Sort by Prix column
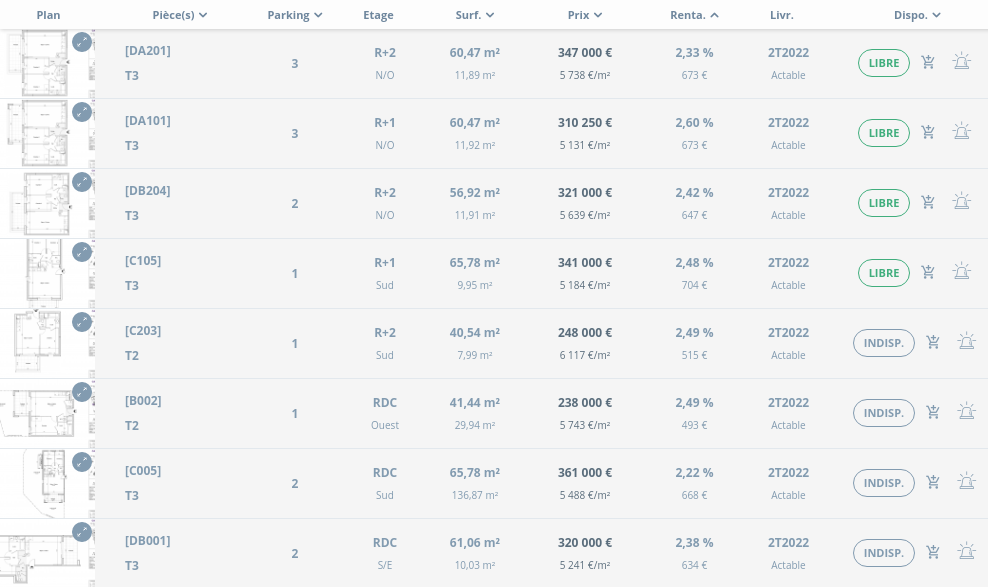Viewport: 988px width, 587px height. [x=584, y=15]
